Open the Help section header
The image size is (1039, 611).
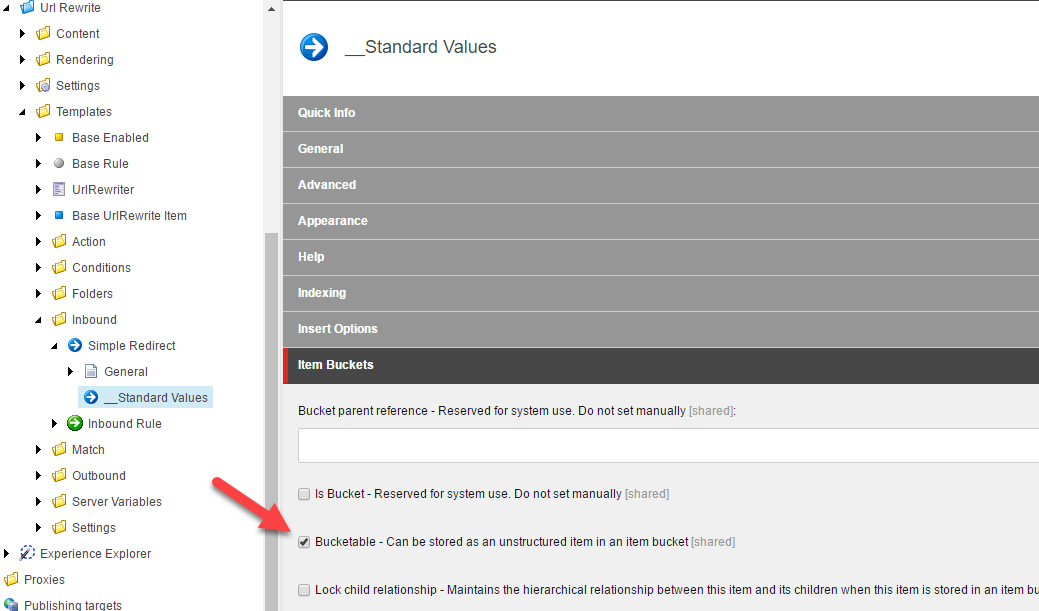click(661, 257)
